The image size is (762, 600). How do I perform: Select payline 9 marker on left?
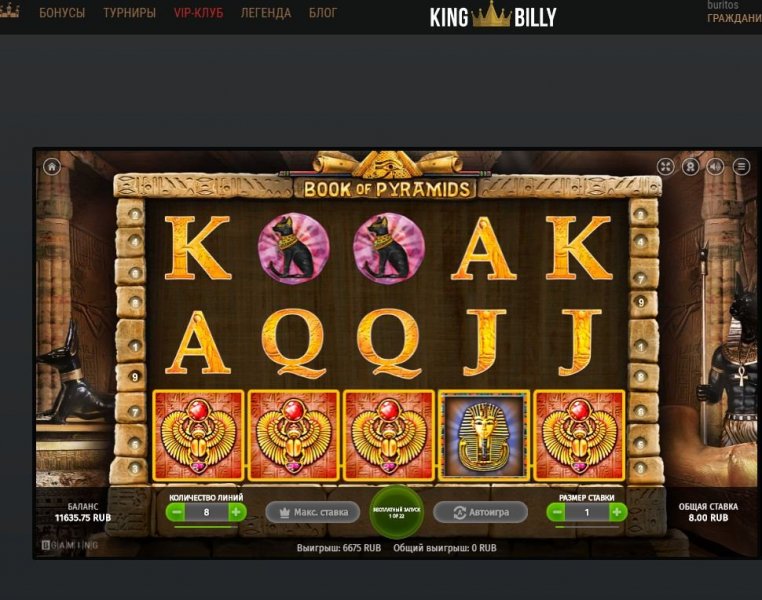[x=135, y=377]
